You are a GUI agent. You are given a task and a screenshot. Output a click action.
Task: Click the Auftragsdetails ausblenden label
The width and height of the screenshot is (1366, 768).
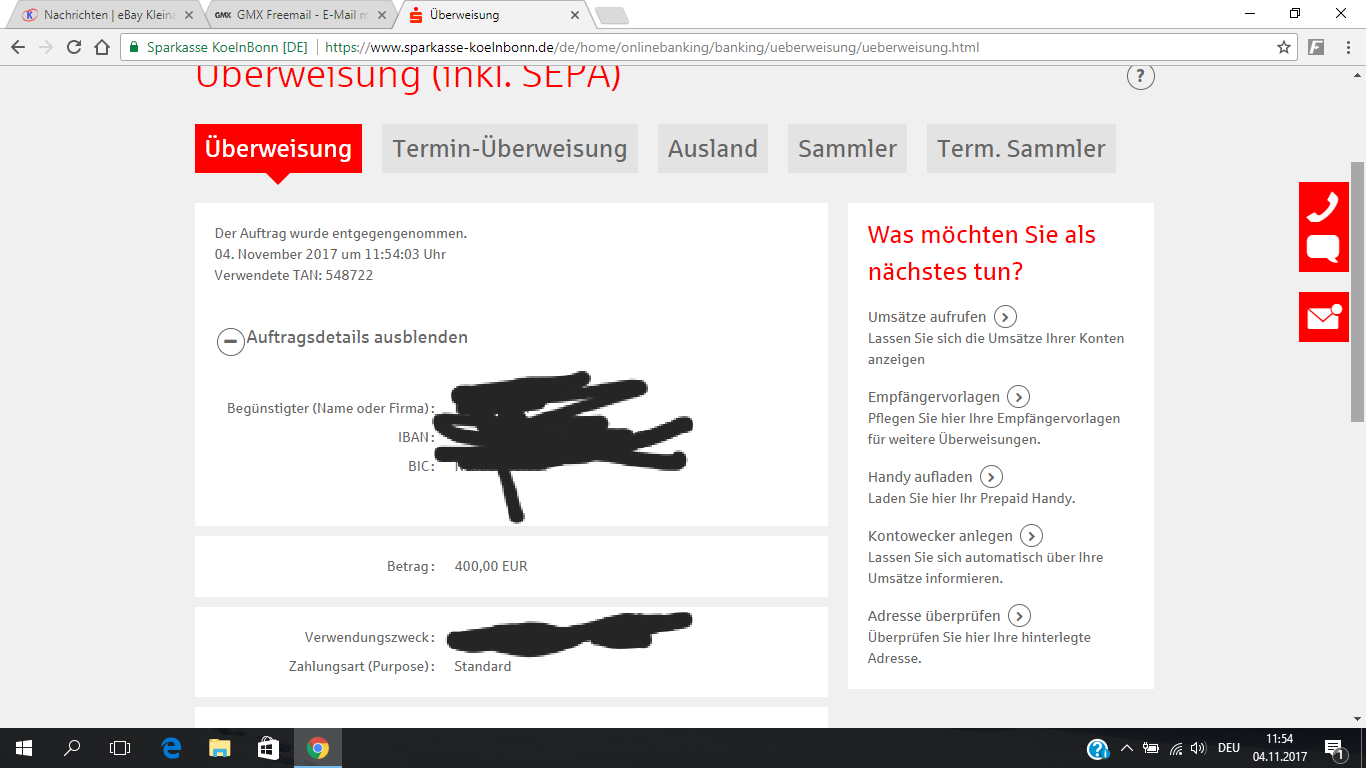click(357, 338)
